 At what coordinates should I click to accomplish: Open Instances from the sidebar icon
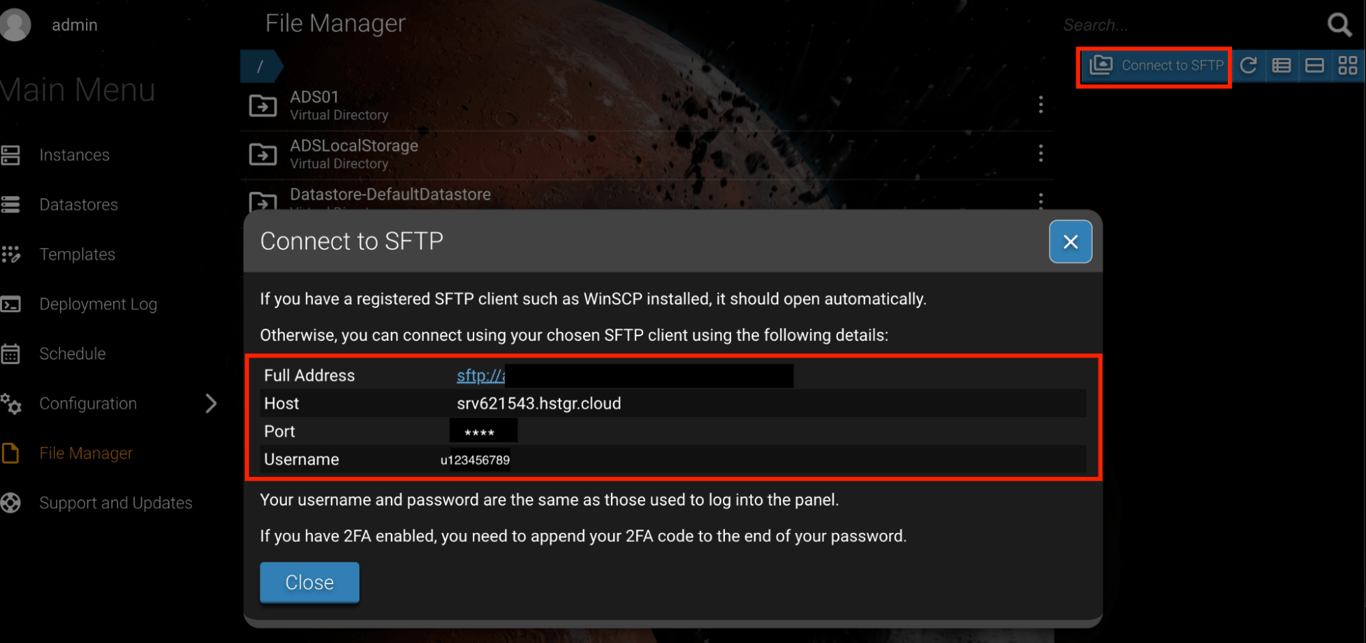click(13, 154)
